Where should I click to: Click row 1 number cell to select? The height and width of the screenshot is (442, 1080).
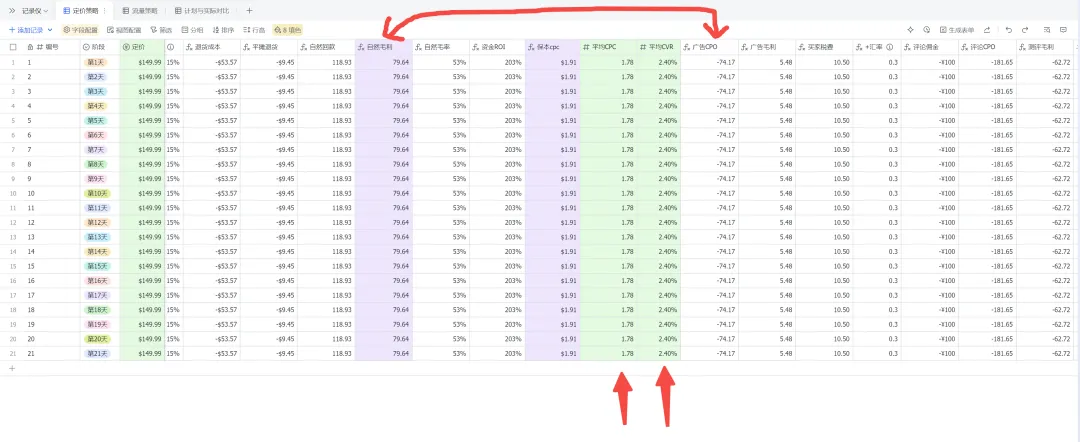[x=12, y=62]
